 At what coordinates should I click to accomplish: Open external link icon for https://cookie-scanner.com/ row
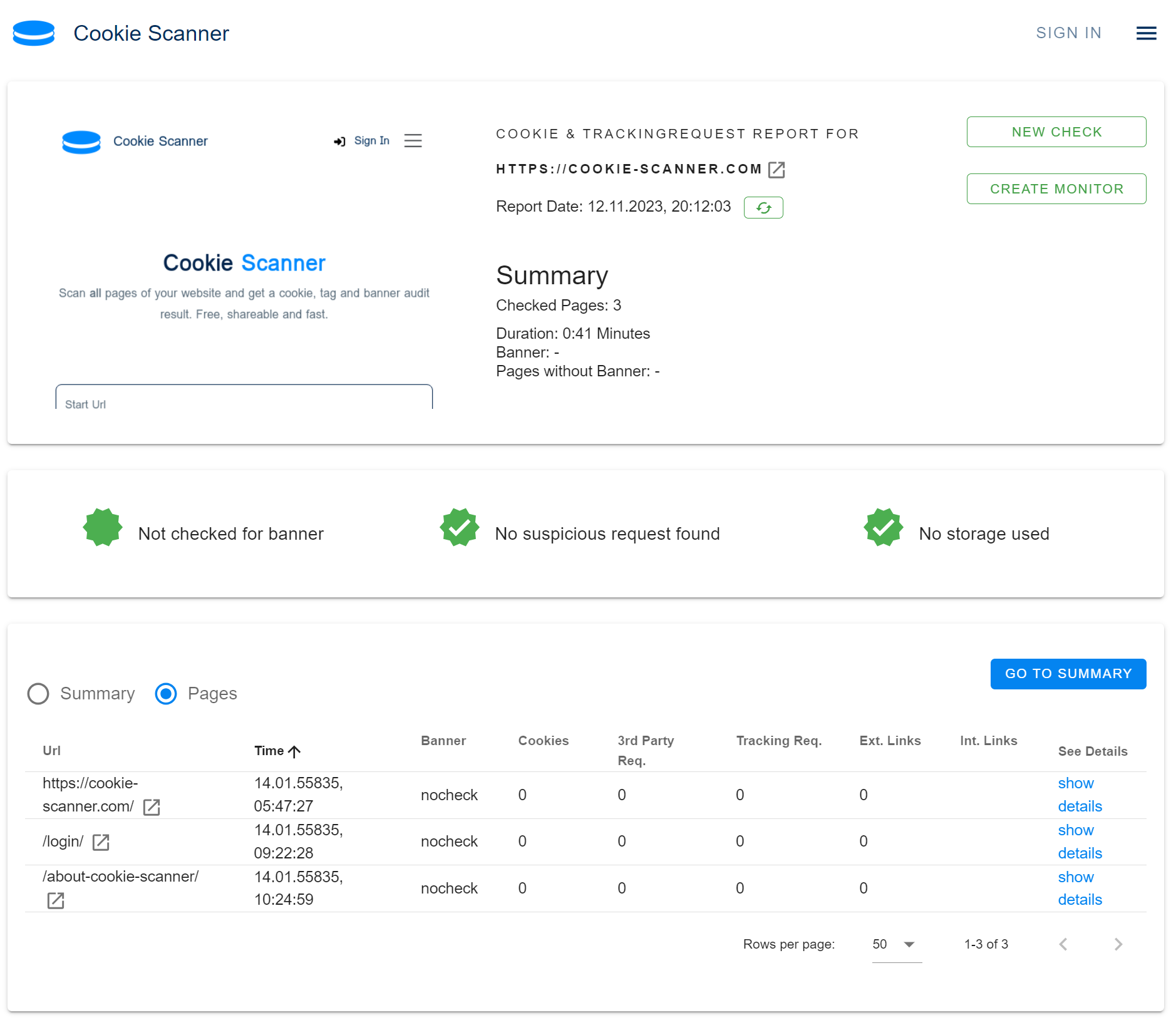click(x=152, y=807)
